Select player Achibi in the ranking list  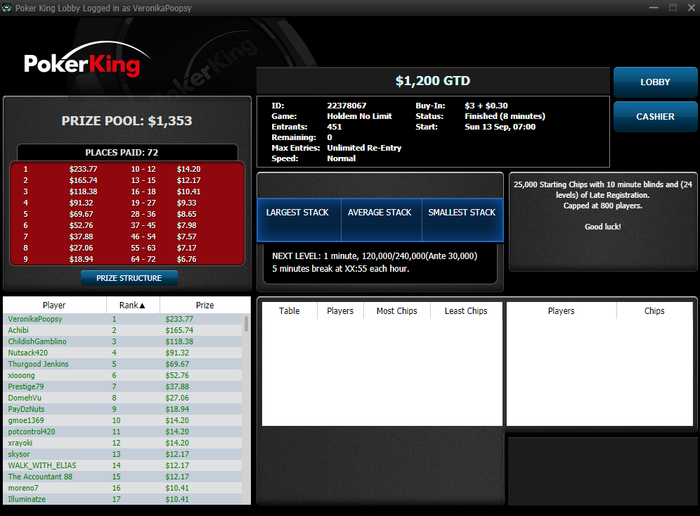pyautogui.click(x=123, y=330)
